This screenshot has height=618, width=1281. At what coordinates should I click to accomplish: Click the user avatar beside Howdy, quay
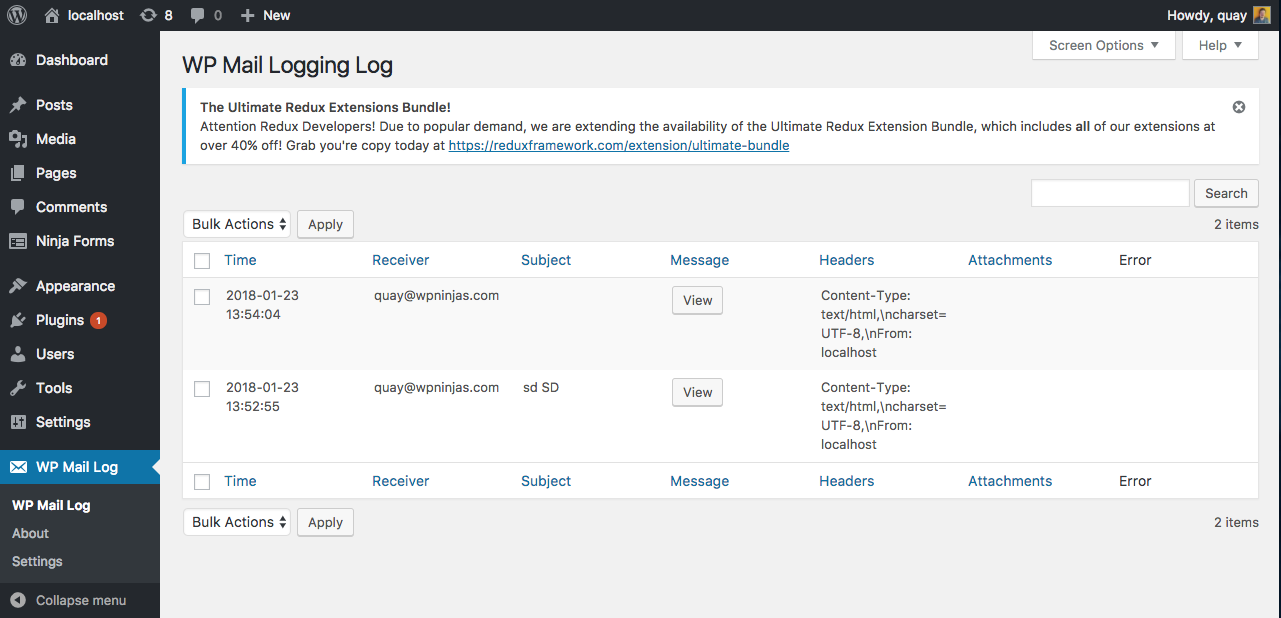pyautogui.click(x=1262, y=15)
